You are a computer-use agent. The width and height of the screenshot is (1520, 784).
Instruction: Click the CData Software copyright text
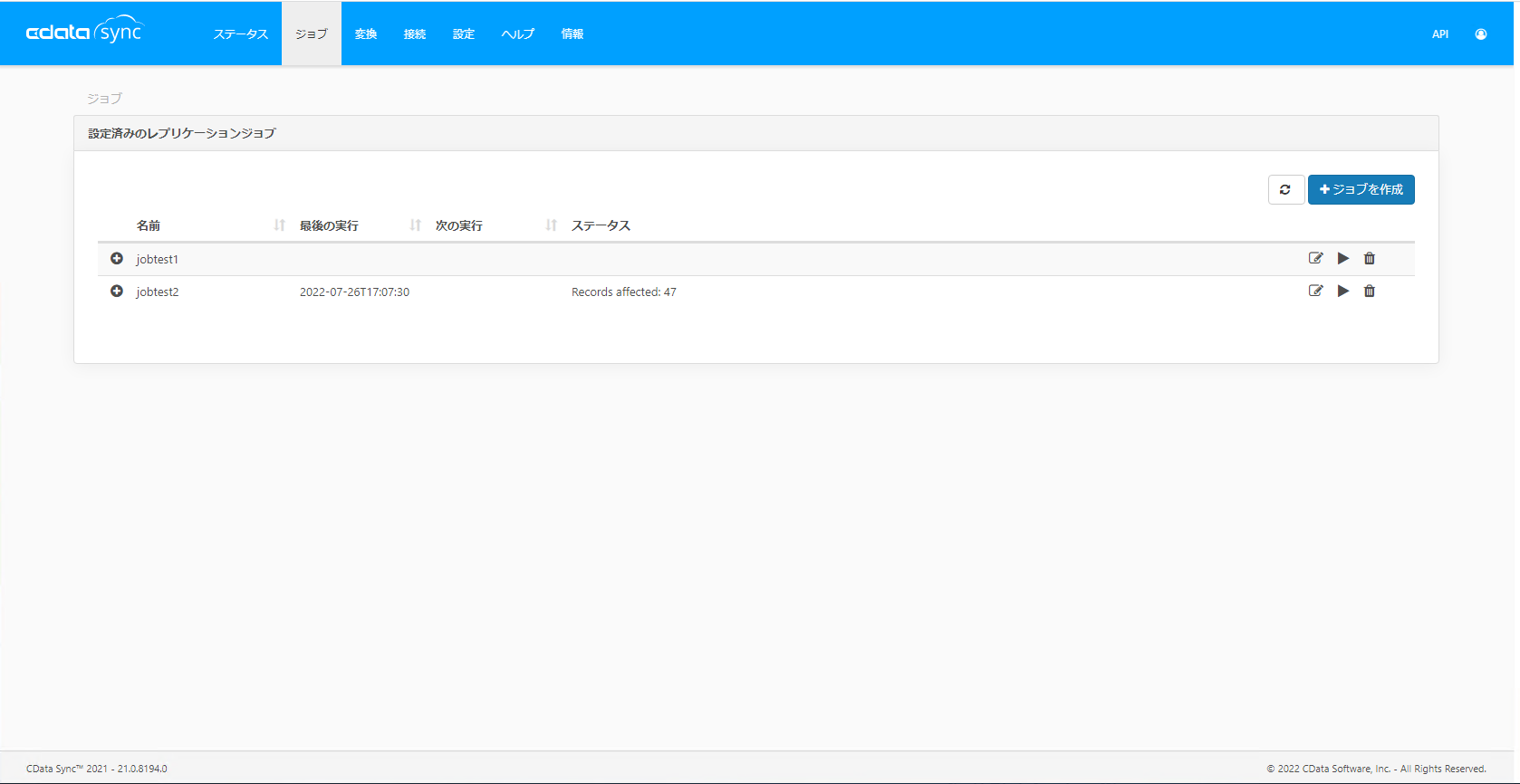click(x=1377, y=769)
